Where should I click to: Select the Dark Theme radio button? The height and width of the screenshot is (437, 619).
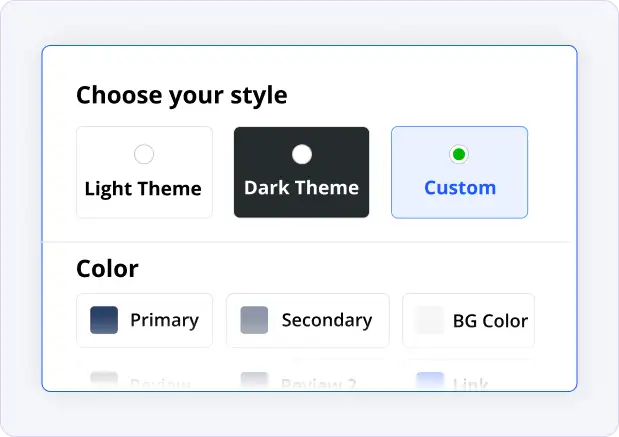(x=301, y=154)
